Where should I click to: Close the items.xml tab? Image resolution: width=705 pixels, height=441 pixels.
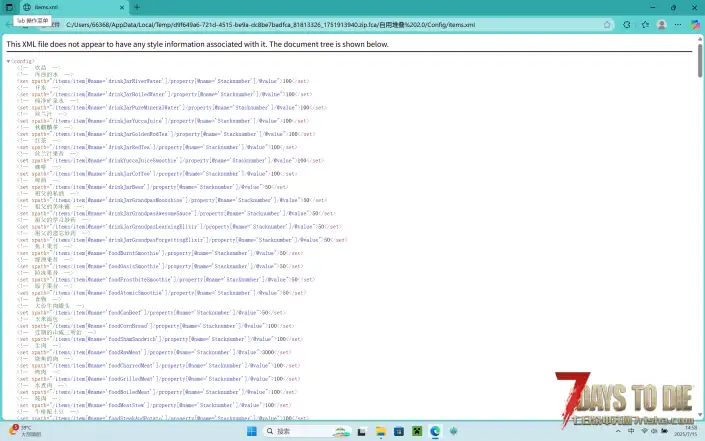[x=122, y=7]
